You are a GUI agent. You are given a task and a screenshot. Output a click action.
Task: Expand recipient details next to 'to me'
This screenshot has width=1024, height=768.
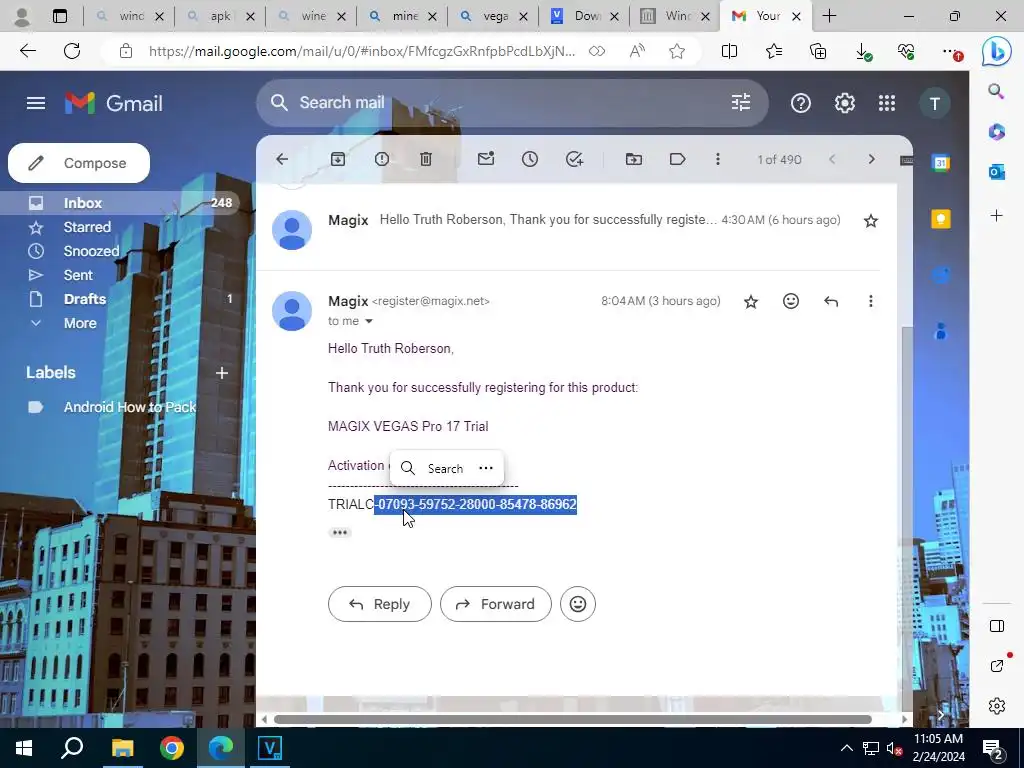point(368,321)
